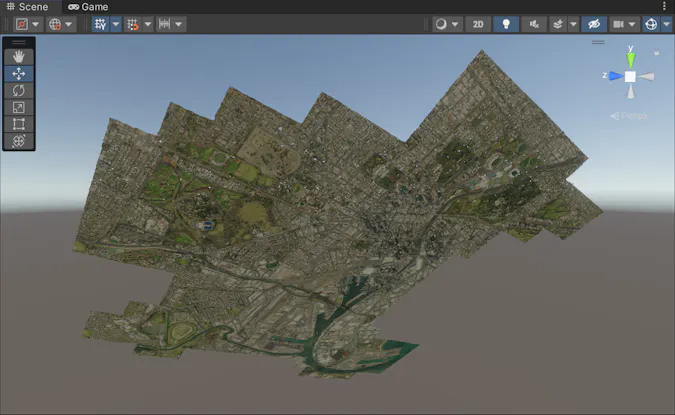This screenshot has width=675, height=415.
Task: Select the Scale tool
Action: click(x=19, y=107)
